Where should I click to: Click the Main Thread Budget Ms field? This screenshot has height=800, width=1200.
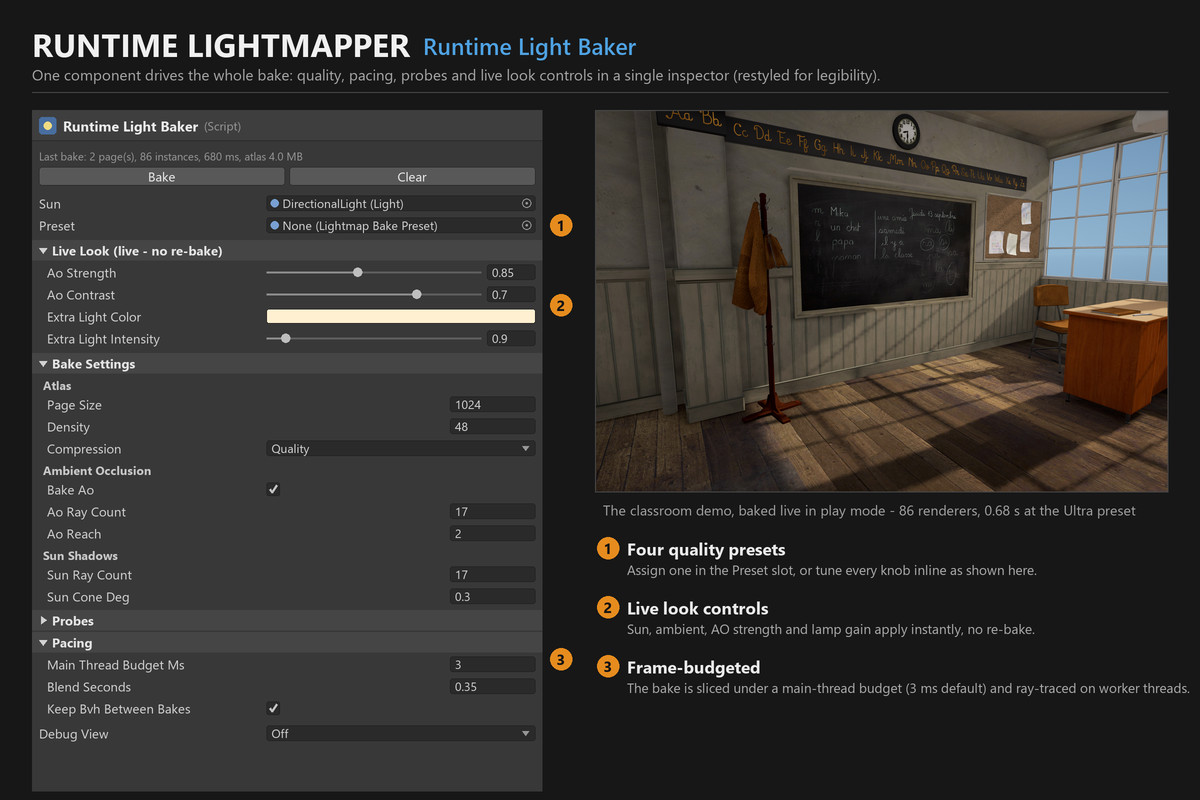coord(493,665)
